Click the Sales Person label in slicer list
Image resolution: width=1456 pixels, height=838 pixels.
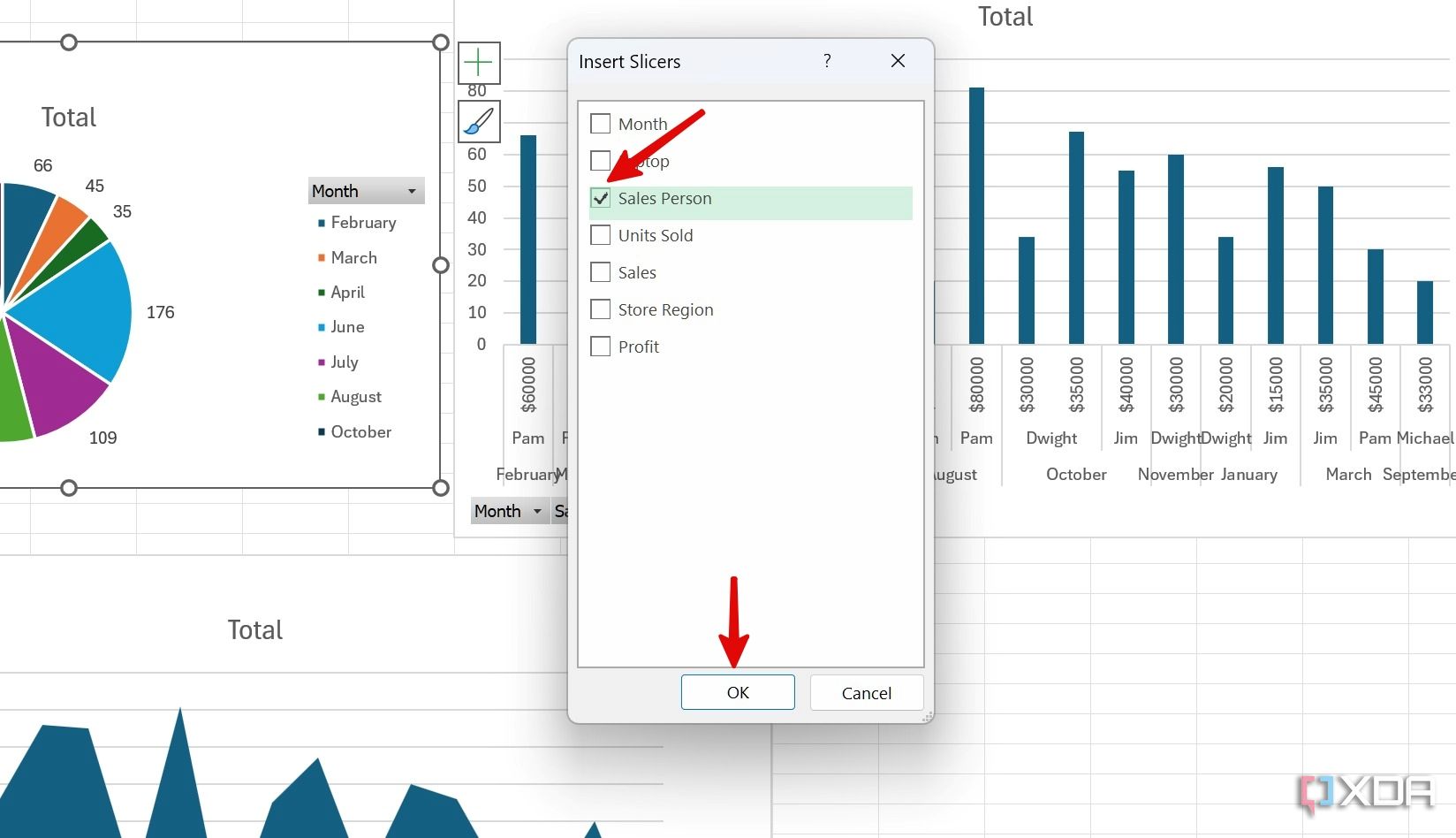click(x=664, y=198)
